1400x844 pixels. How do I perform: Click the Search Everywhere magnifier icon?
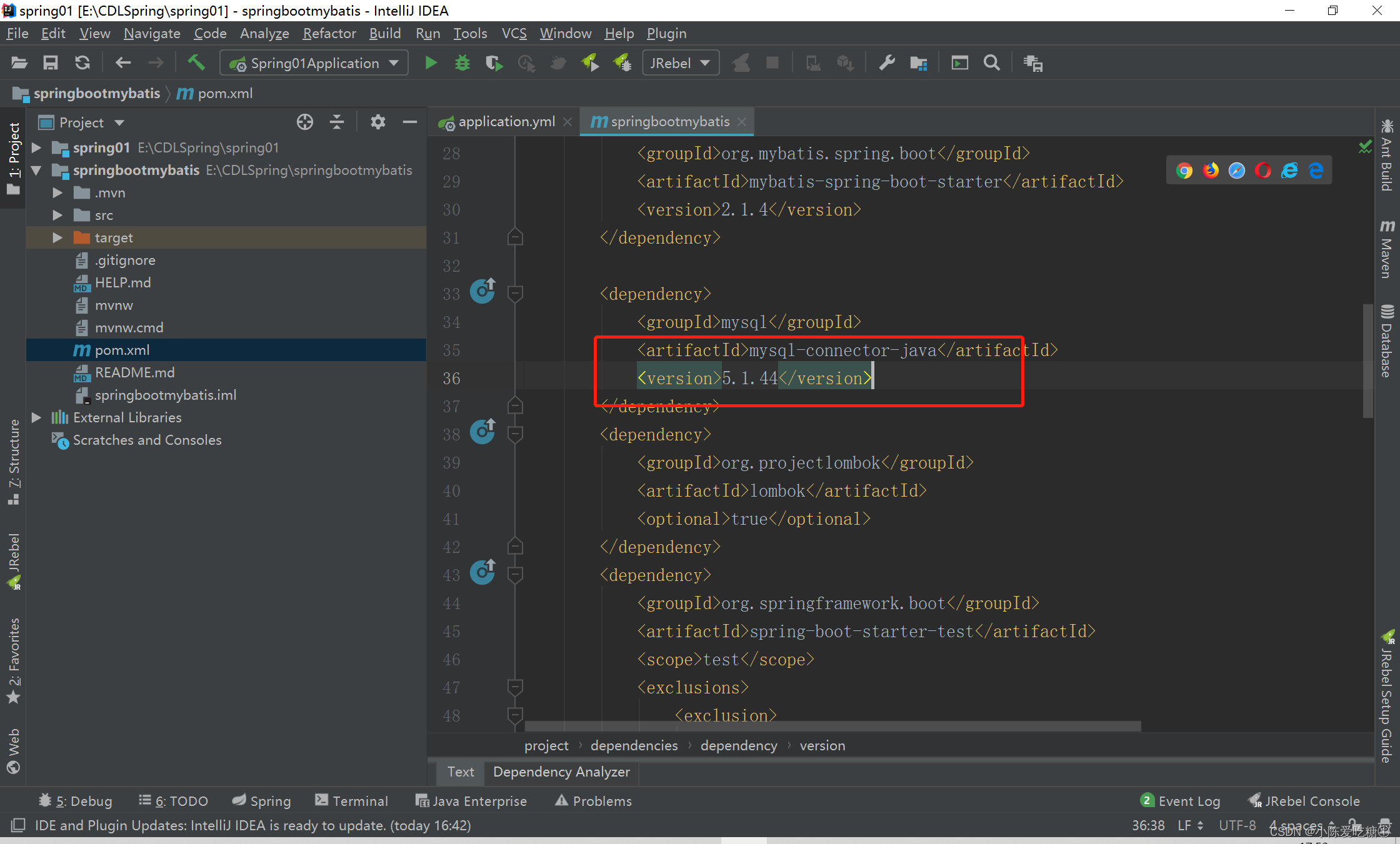(x=991, y=63)
